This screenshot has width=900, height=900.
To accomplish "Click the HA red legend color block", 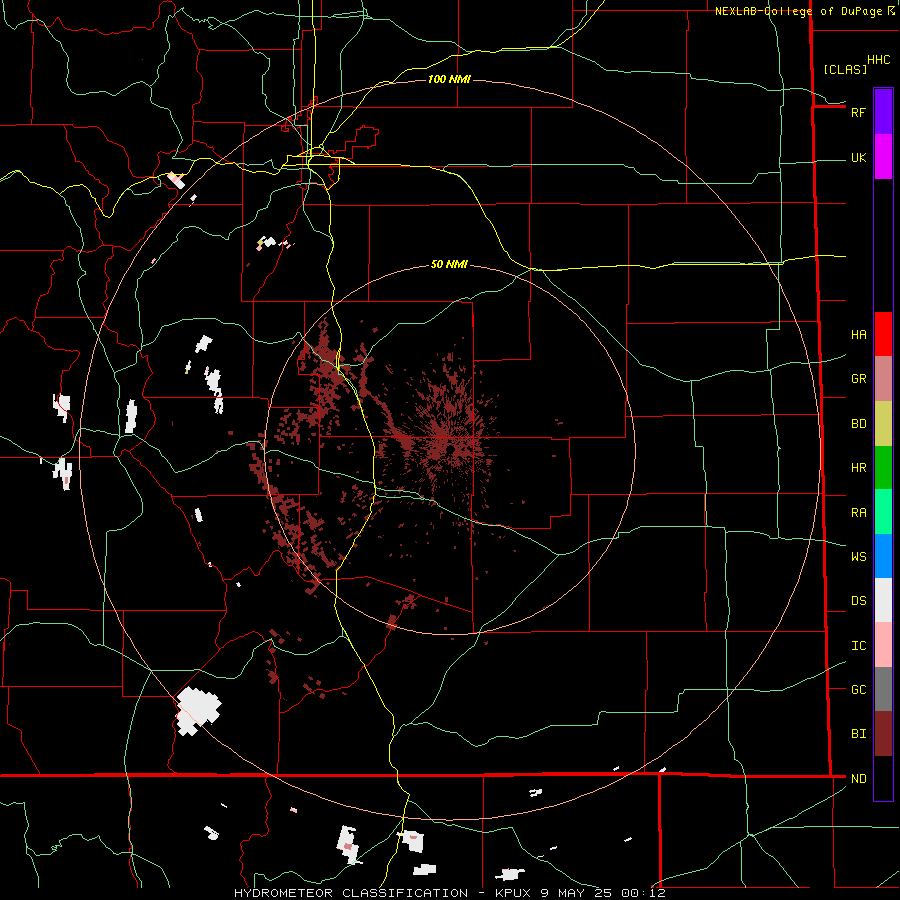I will point(883,334).
